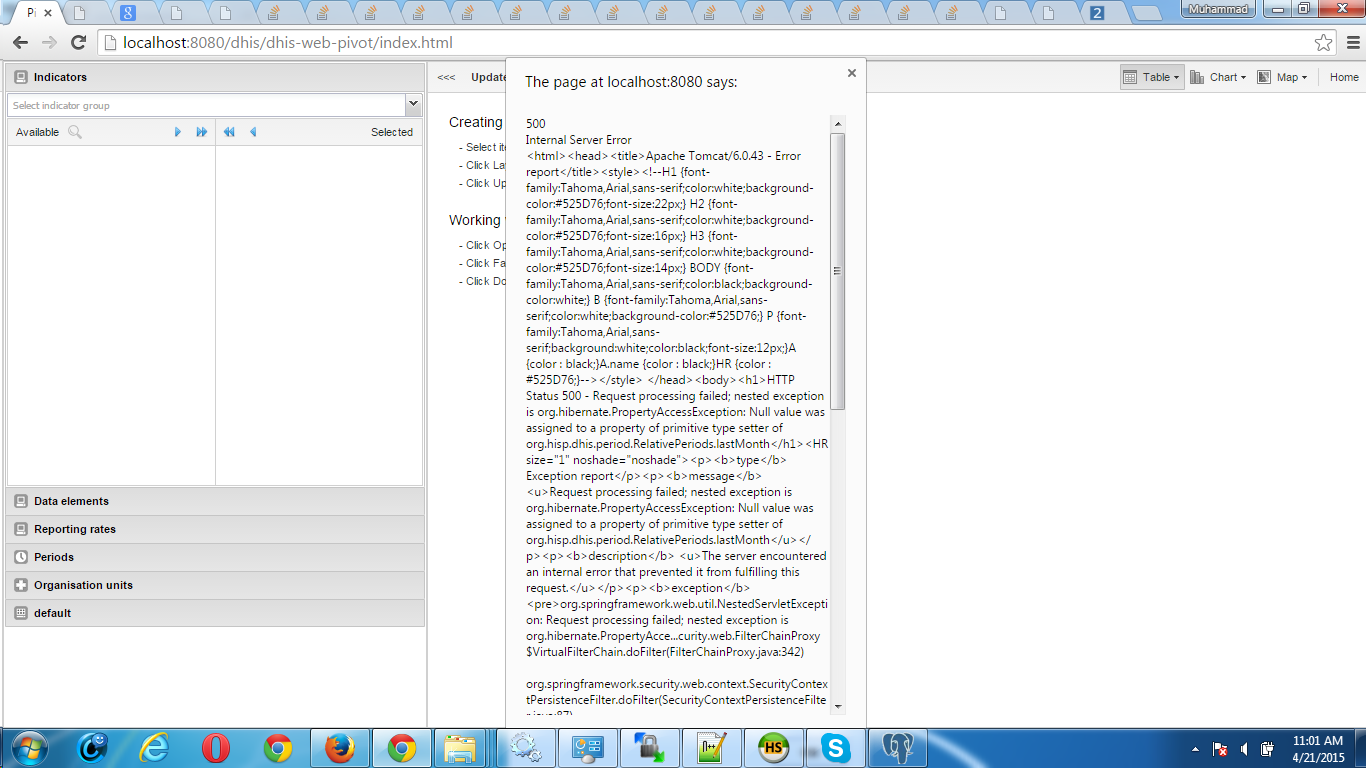Click the "Selected" column label
Viewport: 1366px width, 768px height.
tap(392, 132)
